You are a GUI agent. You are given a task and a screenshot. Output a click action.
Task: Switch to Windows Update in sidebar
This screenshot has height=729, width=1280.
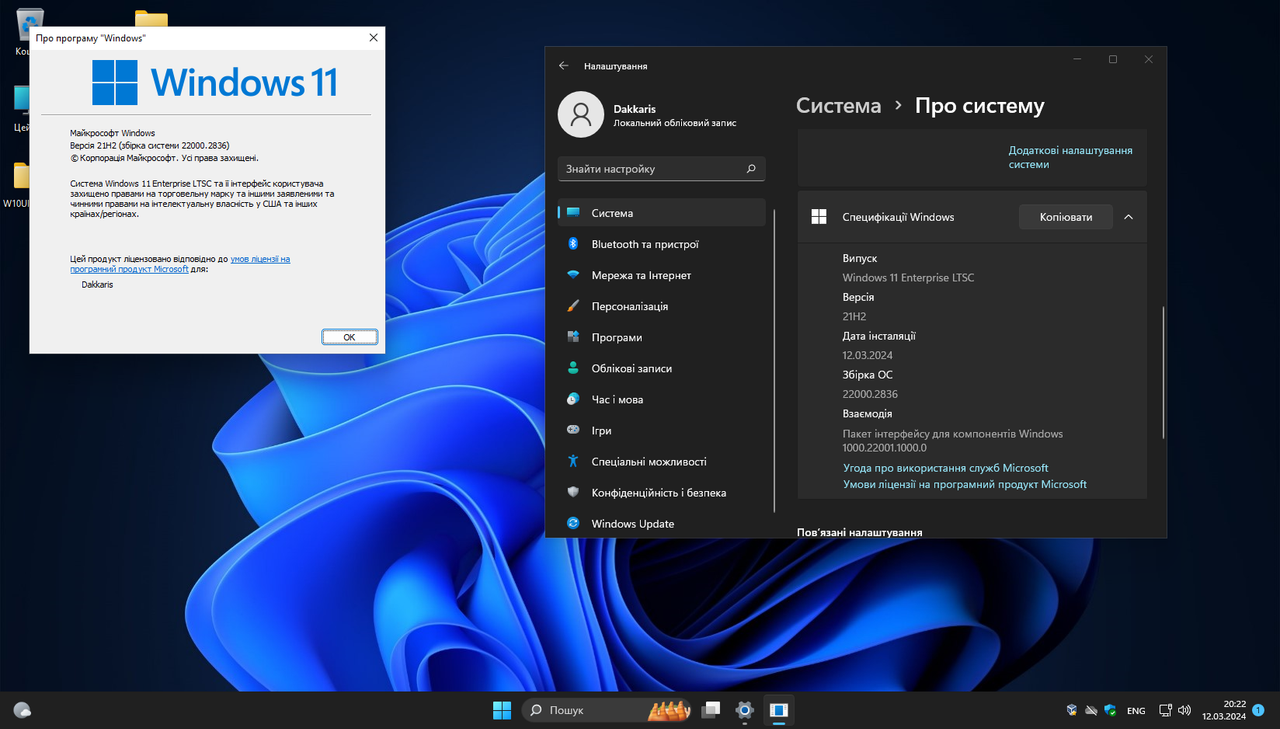click(x=632, y=523)
